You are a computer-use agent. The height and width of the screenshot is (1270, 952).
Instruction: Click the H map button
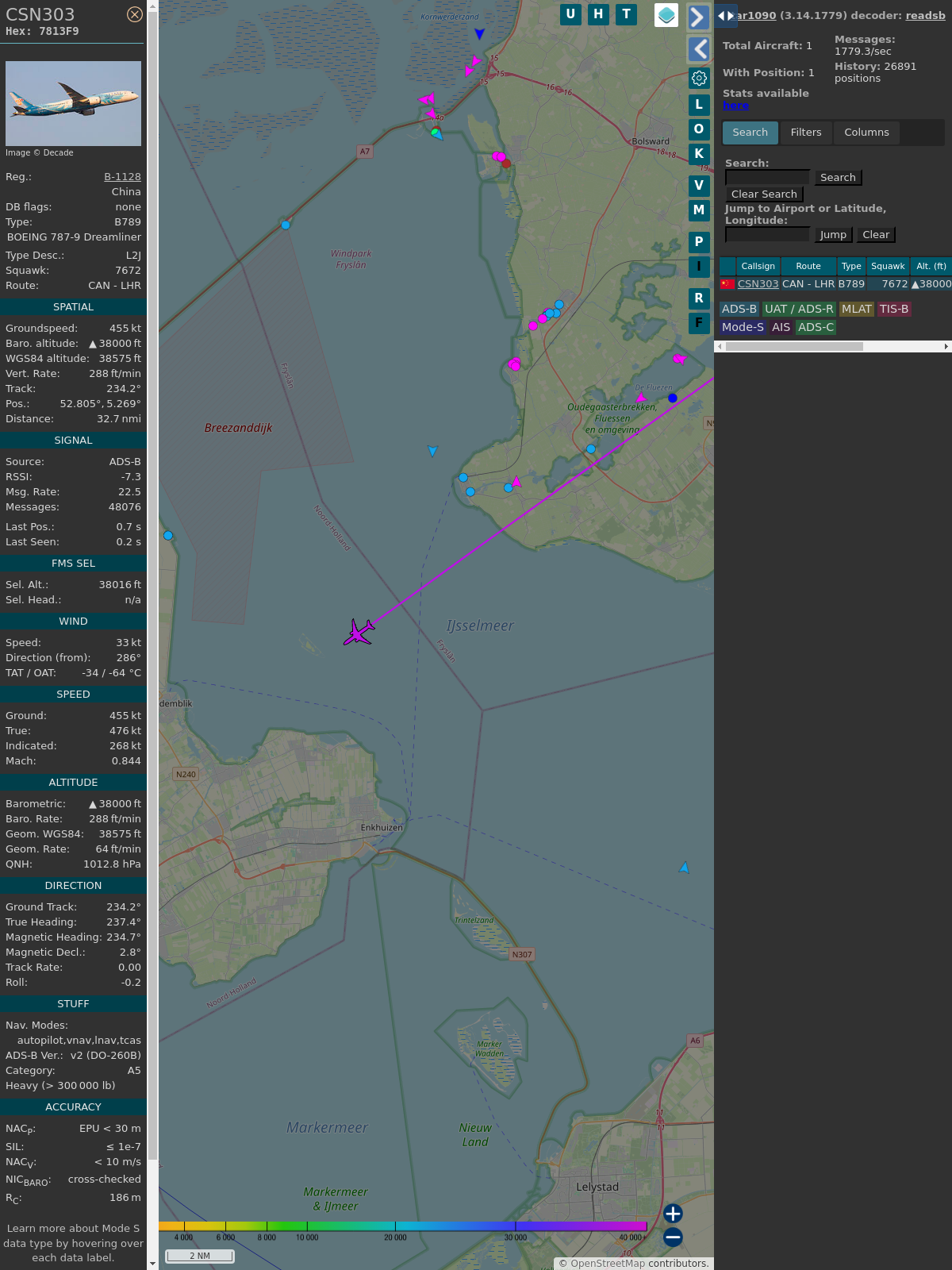pos(598,14)
